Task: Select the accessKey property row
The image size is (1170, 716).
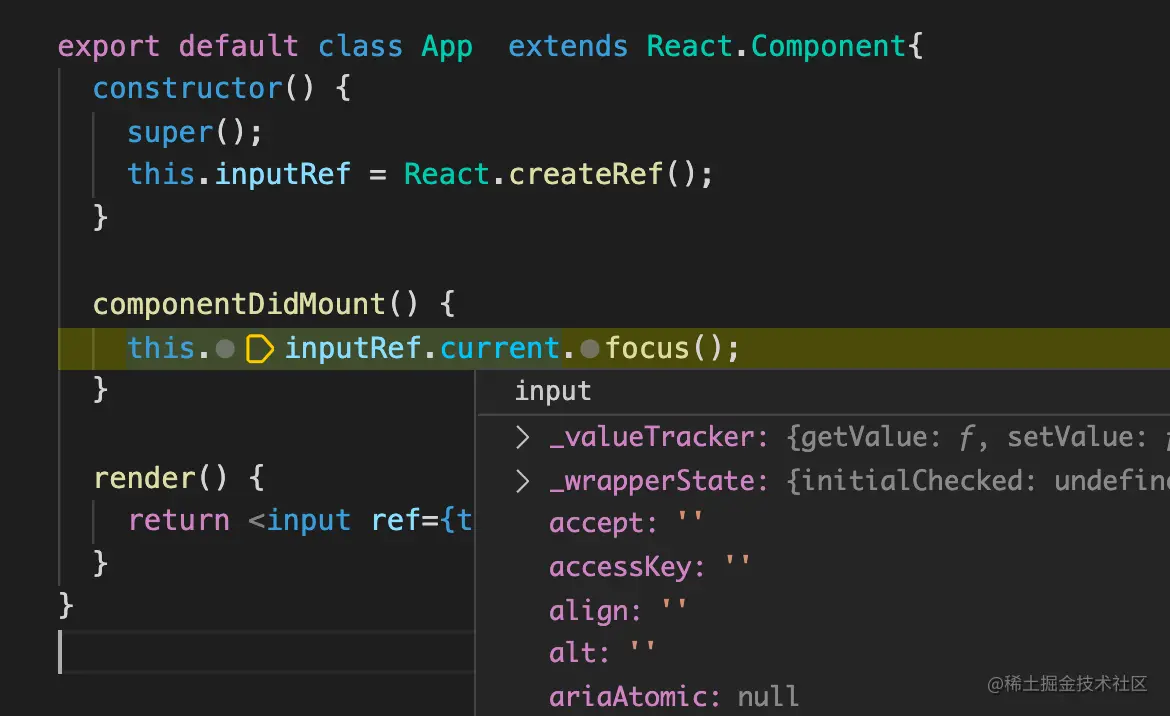Action: point(822,567)
